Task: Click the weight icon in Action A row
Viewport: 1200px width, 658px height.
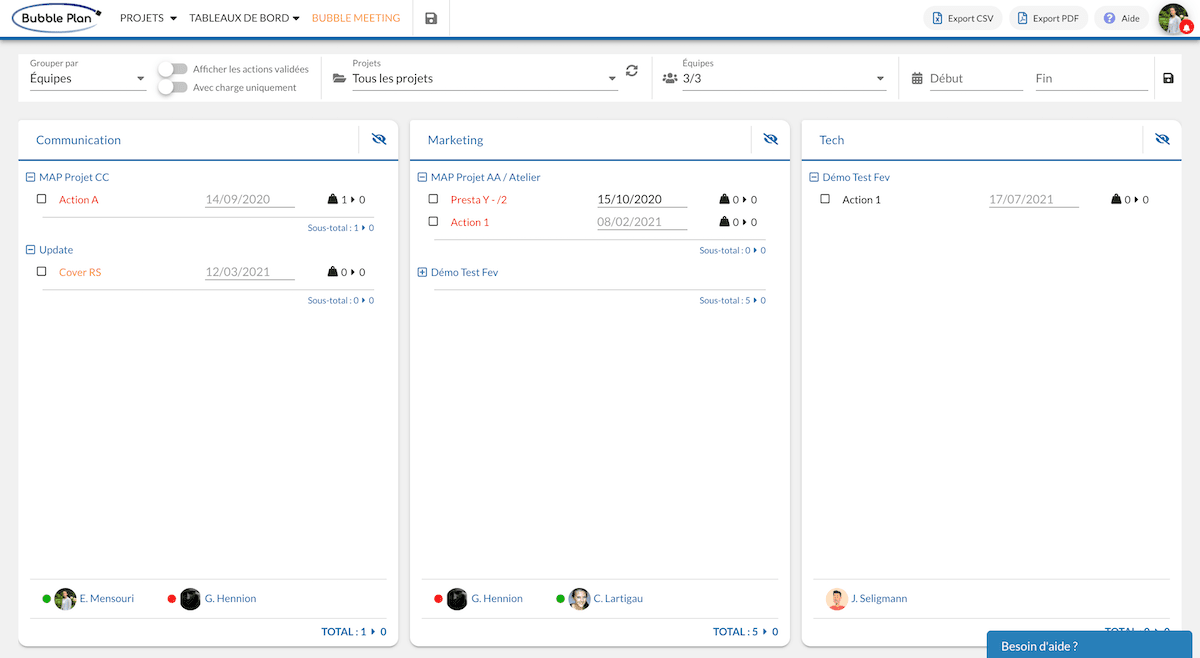Action: point(333,200)
